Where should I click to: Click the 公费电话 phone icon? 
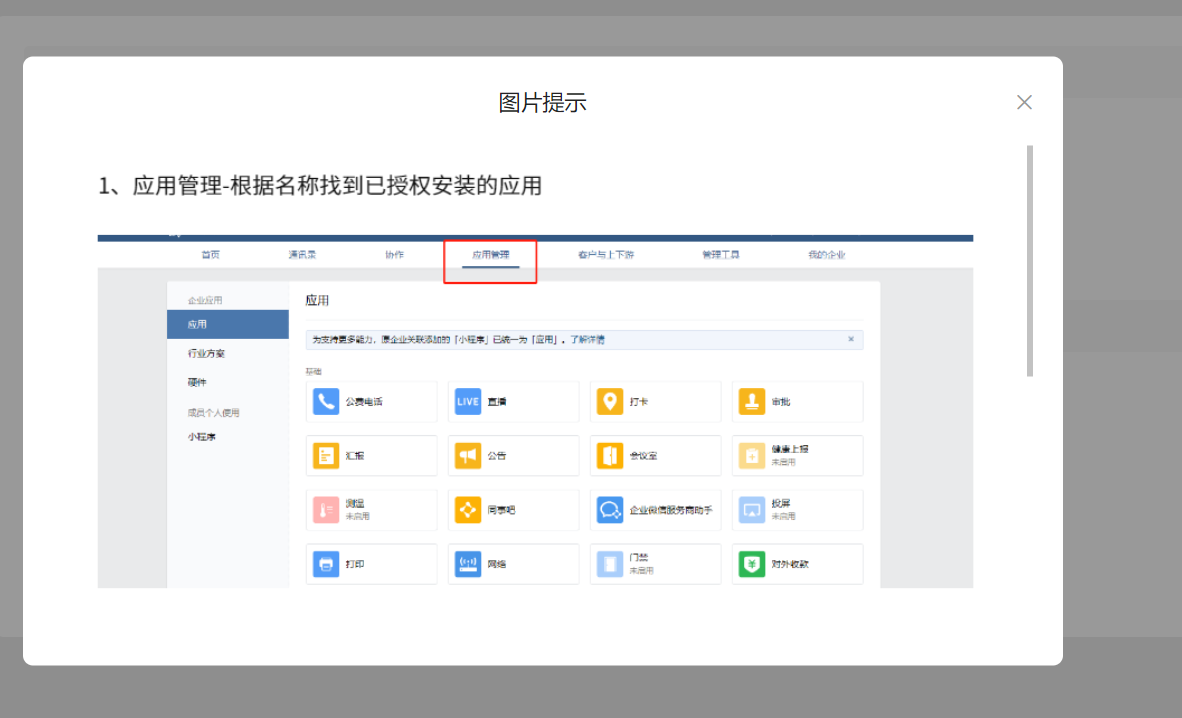coord(326,402)
